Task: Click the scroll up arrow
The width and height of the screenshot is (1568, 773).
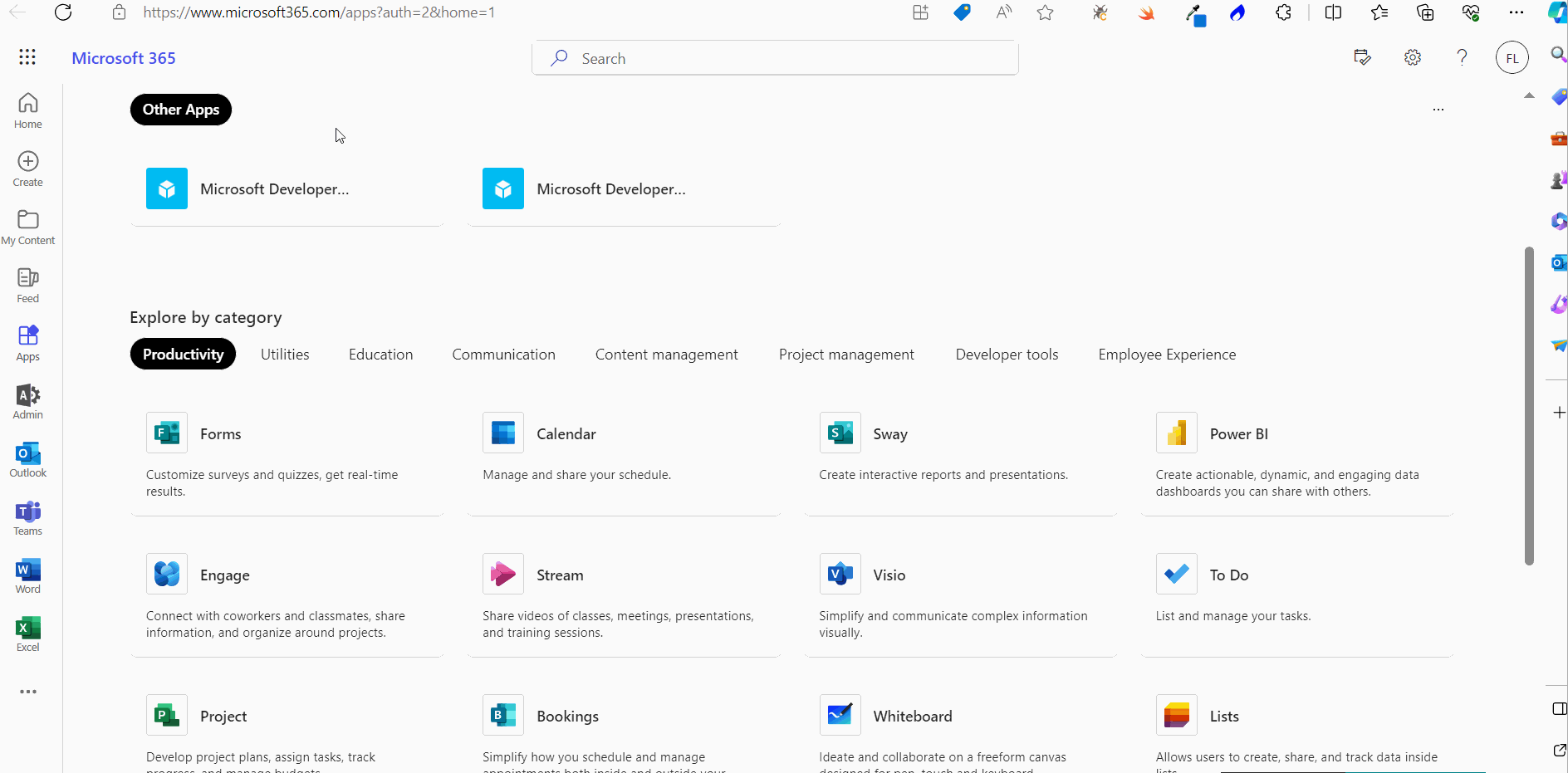Action: click(x=1529, y=96)
